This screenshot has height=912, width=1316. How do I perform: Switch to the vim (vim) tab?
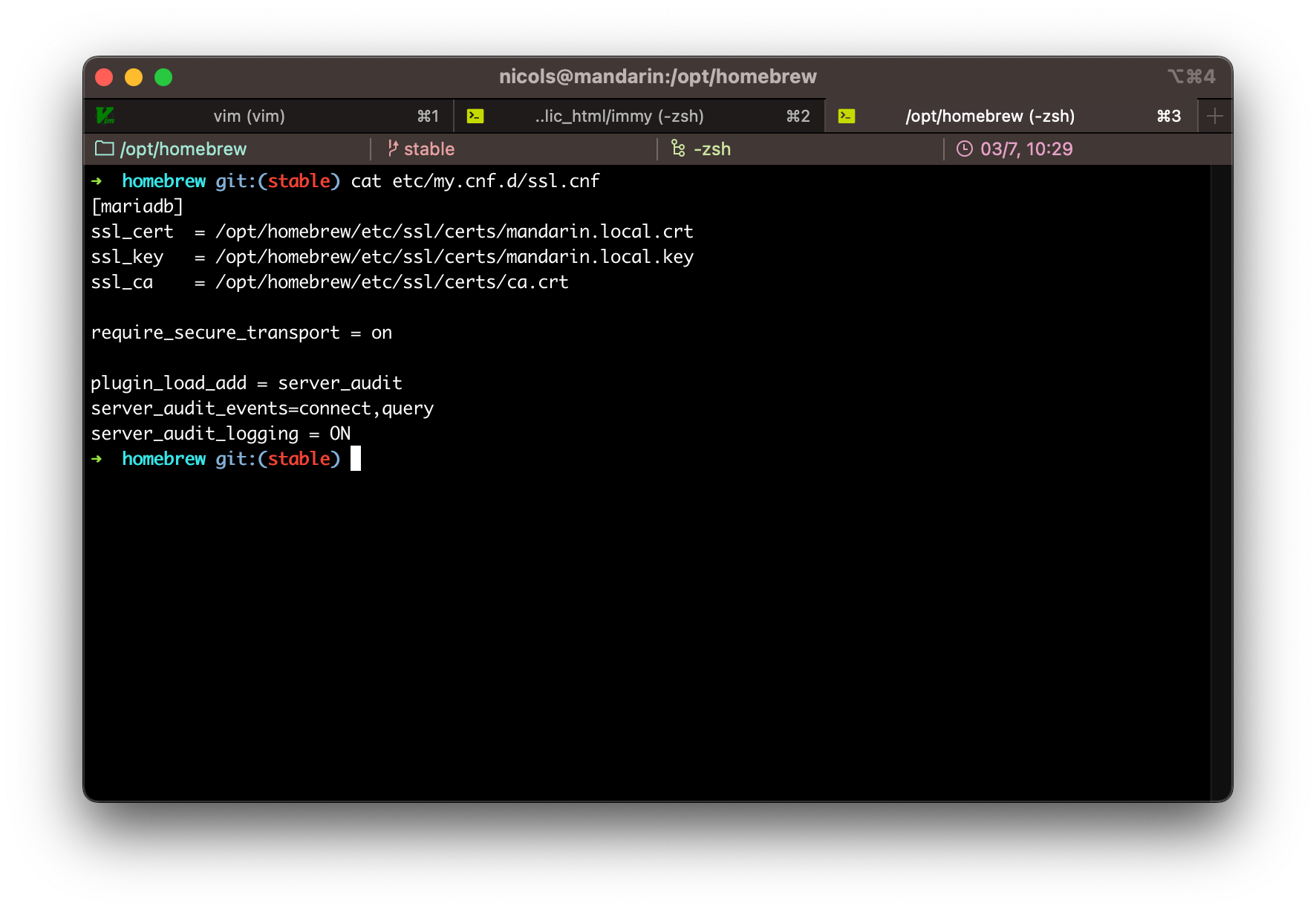click(x=268, y=116)
